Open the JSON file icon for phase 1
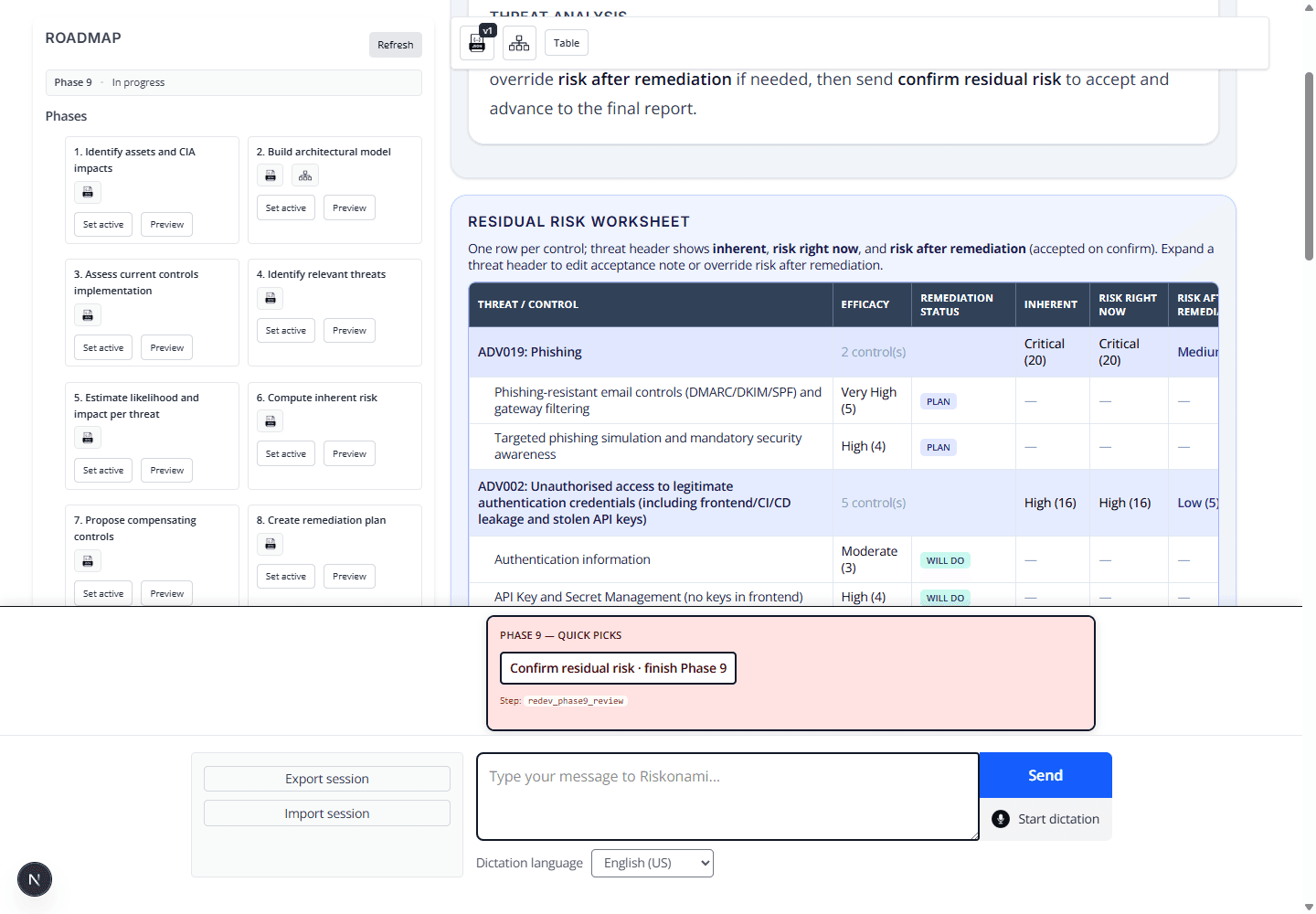 pyautogui.click(x=88, y=192)
